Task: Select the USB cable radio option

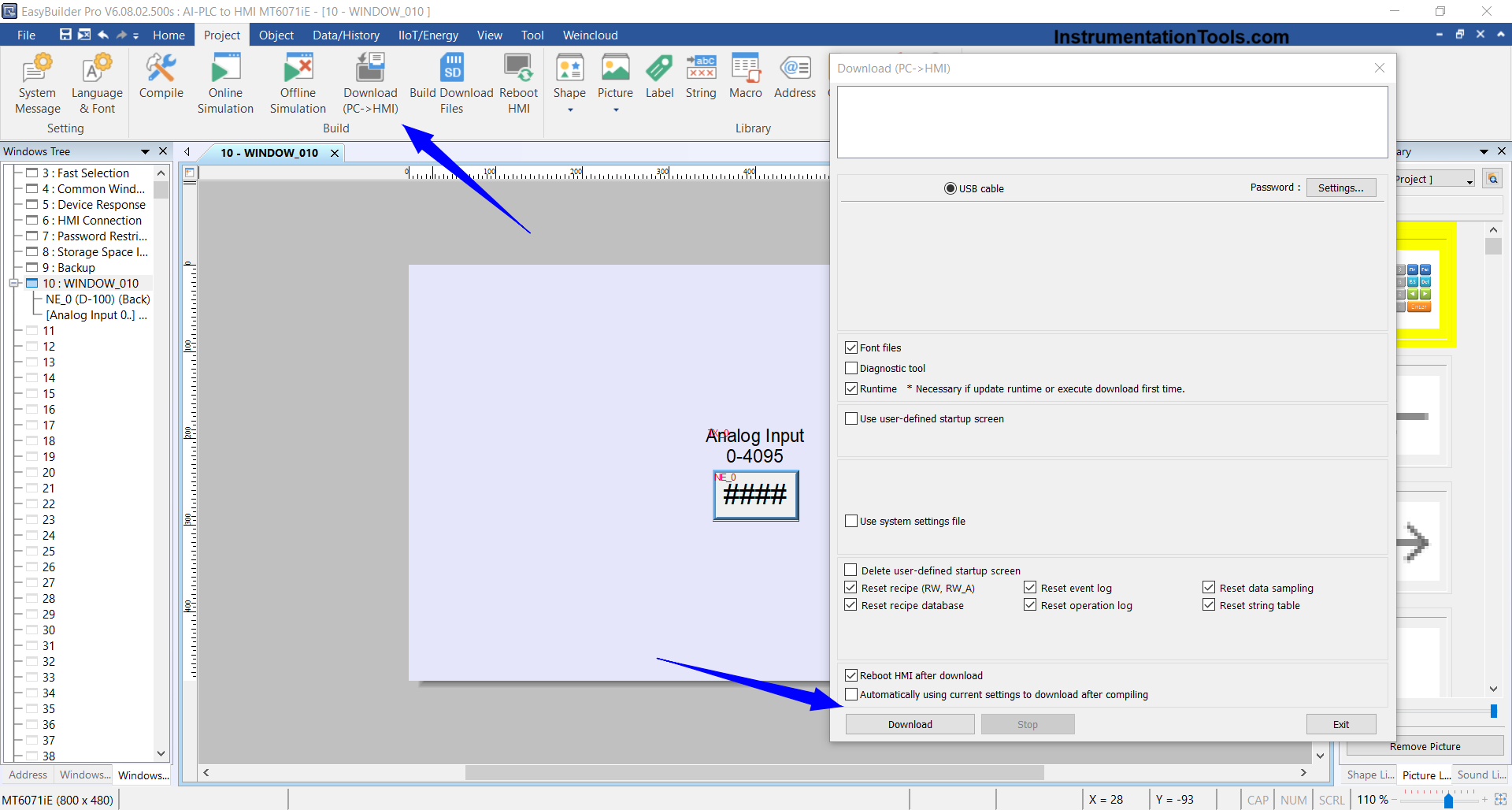Action: (951, 188)
